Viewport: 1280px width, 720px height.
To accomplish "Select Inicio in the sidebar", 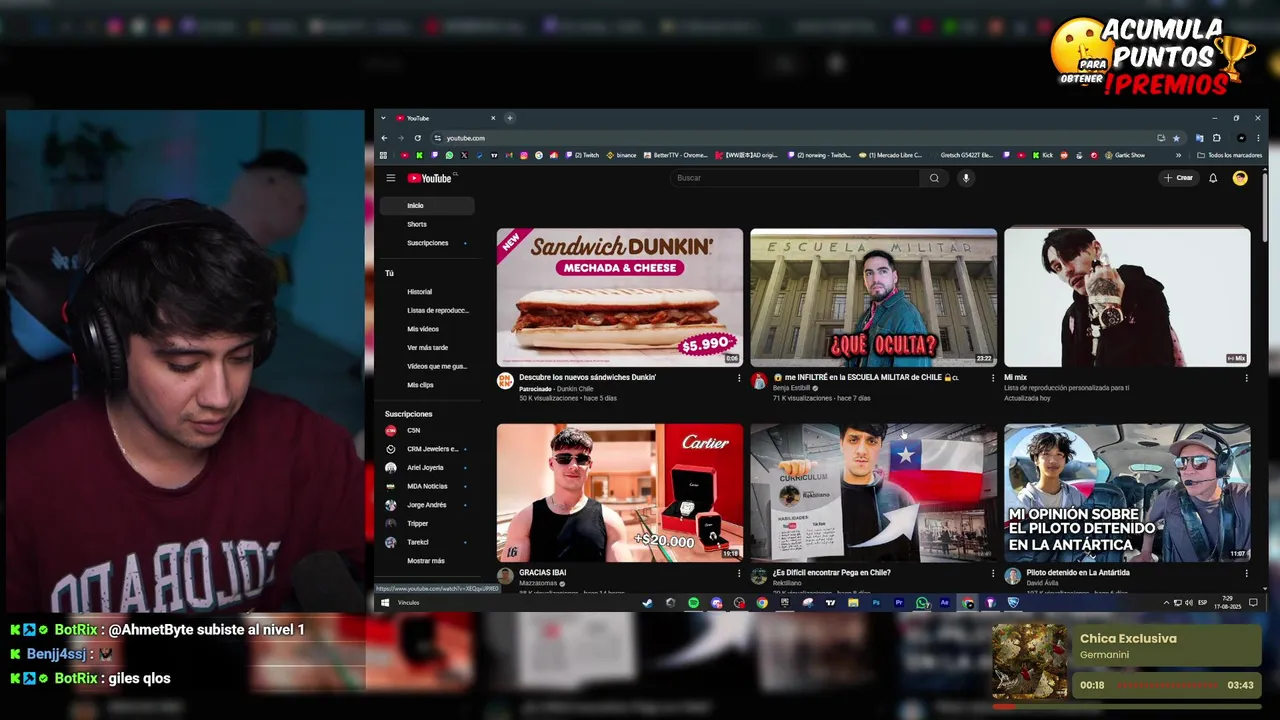I will tap(427, 206).
